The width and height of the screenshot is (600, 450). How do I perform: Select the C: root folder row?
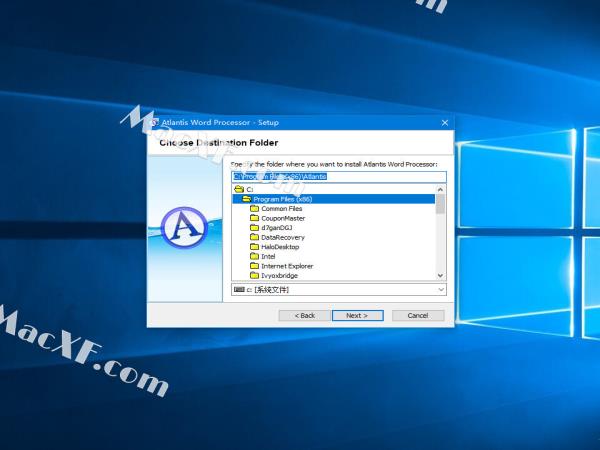(x=334, y=189)
